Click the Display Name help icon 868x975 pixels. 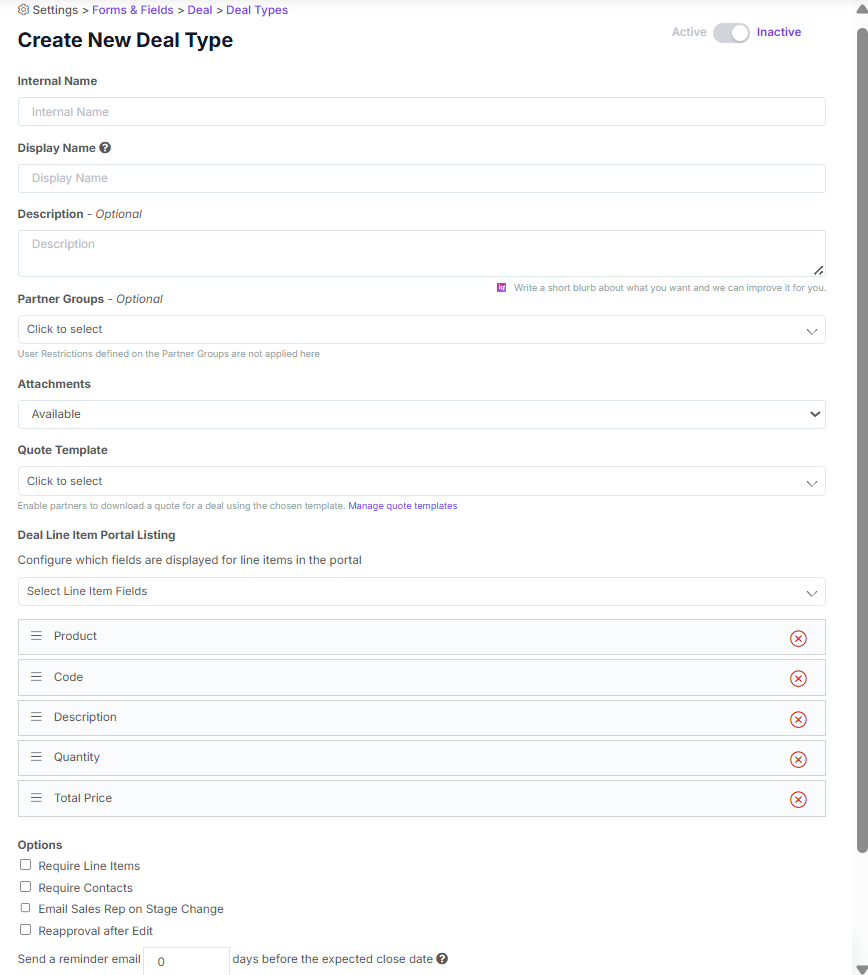point(105,147)
